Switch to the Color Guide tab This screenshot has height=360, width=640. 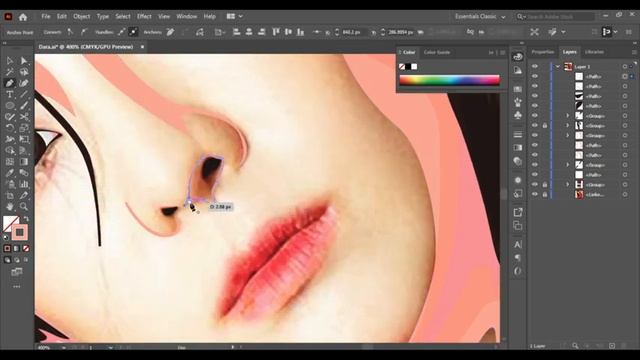[x=436, y=52]
